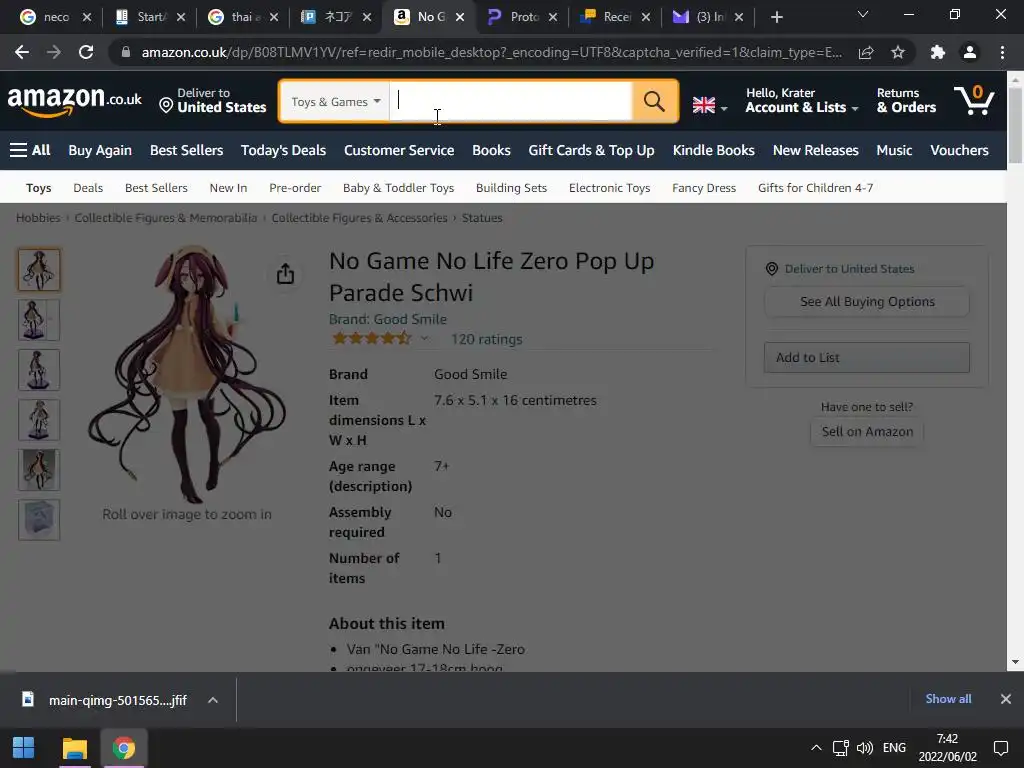Open the All hamburger menu
The width and height of the screenshot is (1024, 768).
30,150
